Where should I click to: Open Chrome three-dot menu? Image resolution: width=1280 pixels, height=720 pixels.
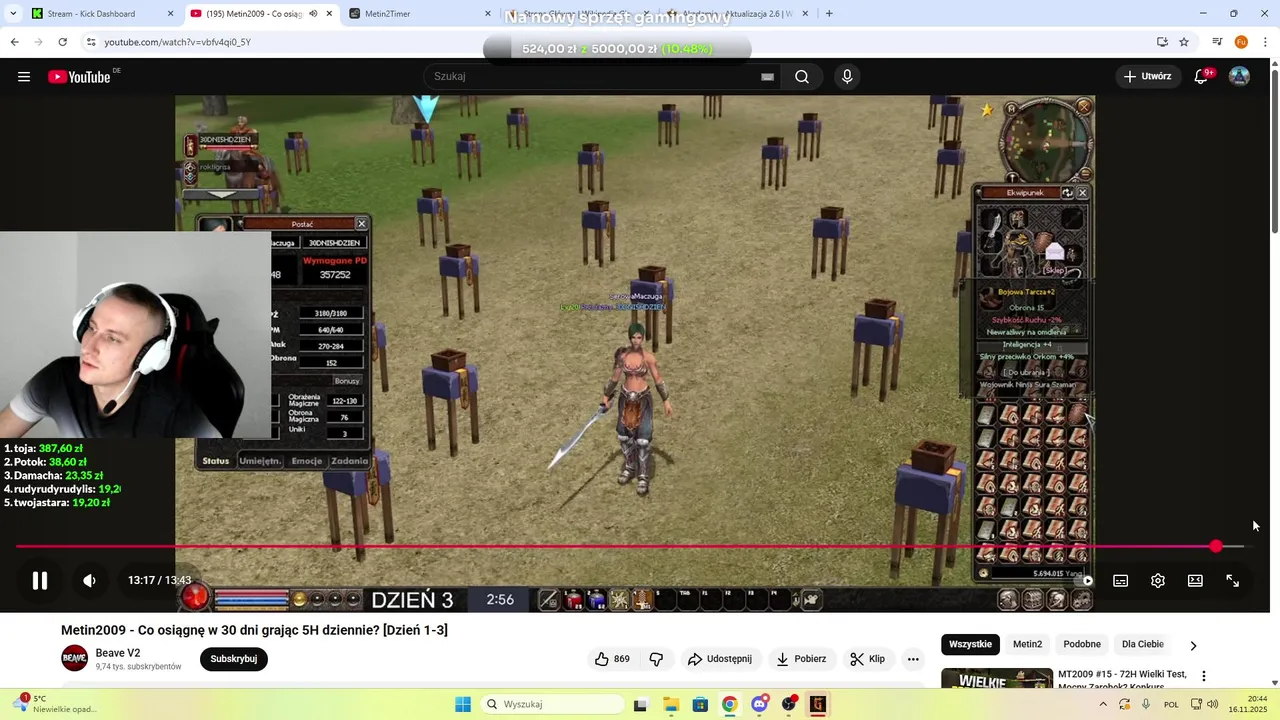coord(1265,42)
